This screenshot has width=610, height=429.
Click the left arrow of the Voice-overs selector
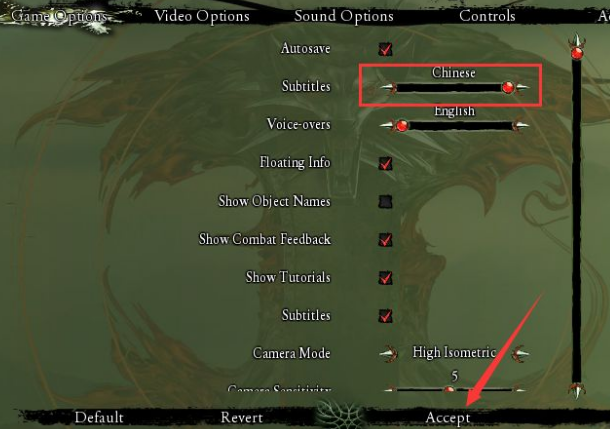click(387, 125)
